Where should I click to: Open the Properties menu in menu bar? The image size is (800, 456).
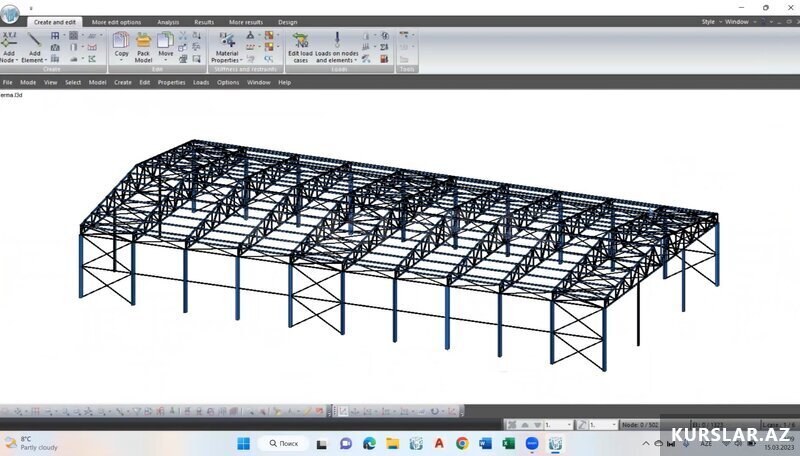click(x=171, y=82)
